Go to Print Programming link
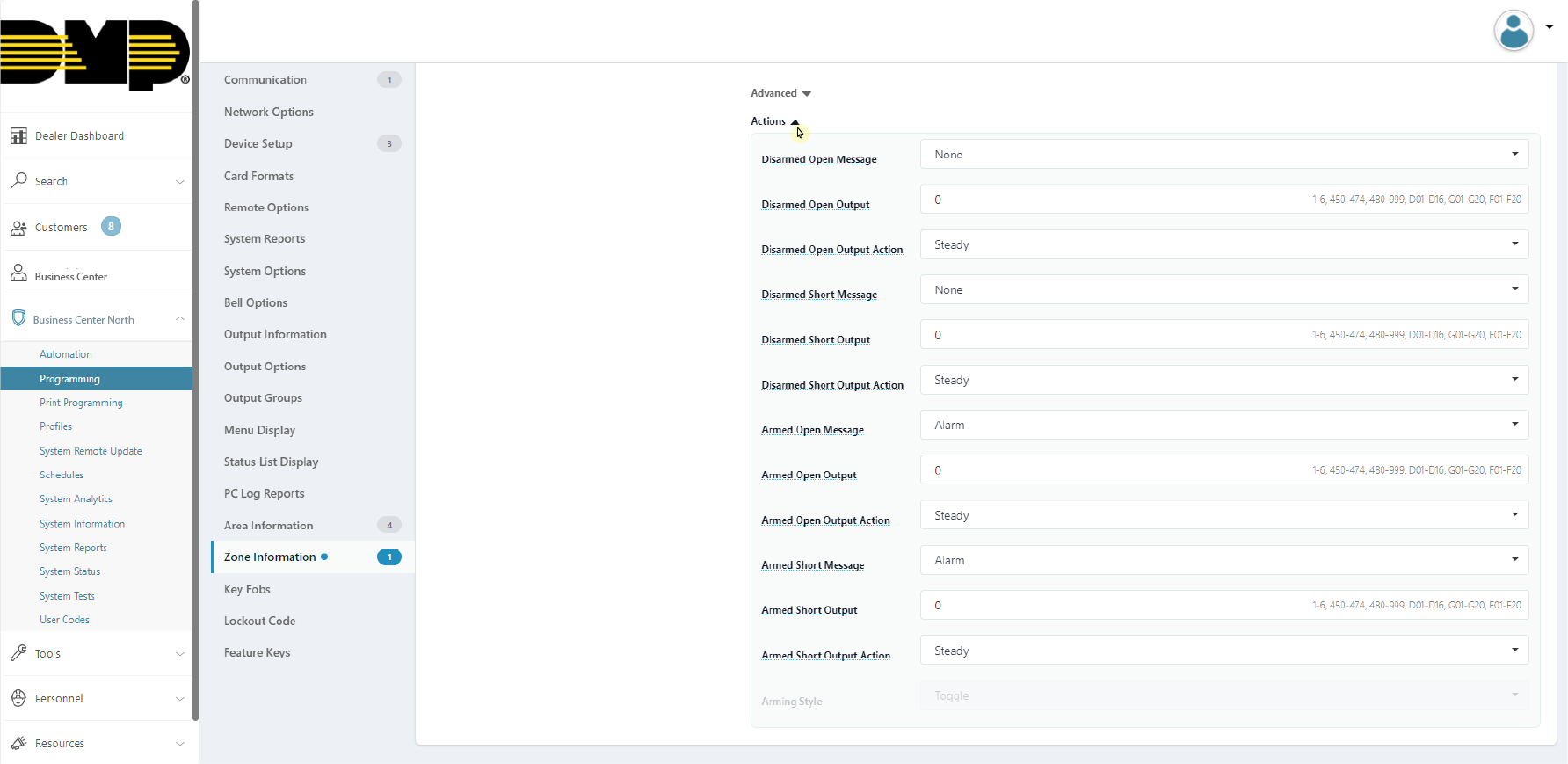The height and width of the screenshot is (764, 1568). pyautogui.click(x=81, y=403)
